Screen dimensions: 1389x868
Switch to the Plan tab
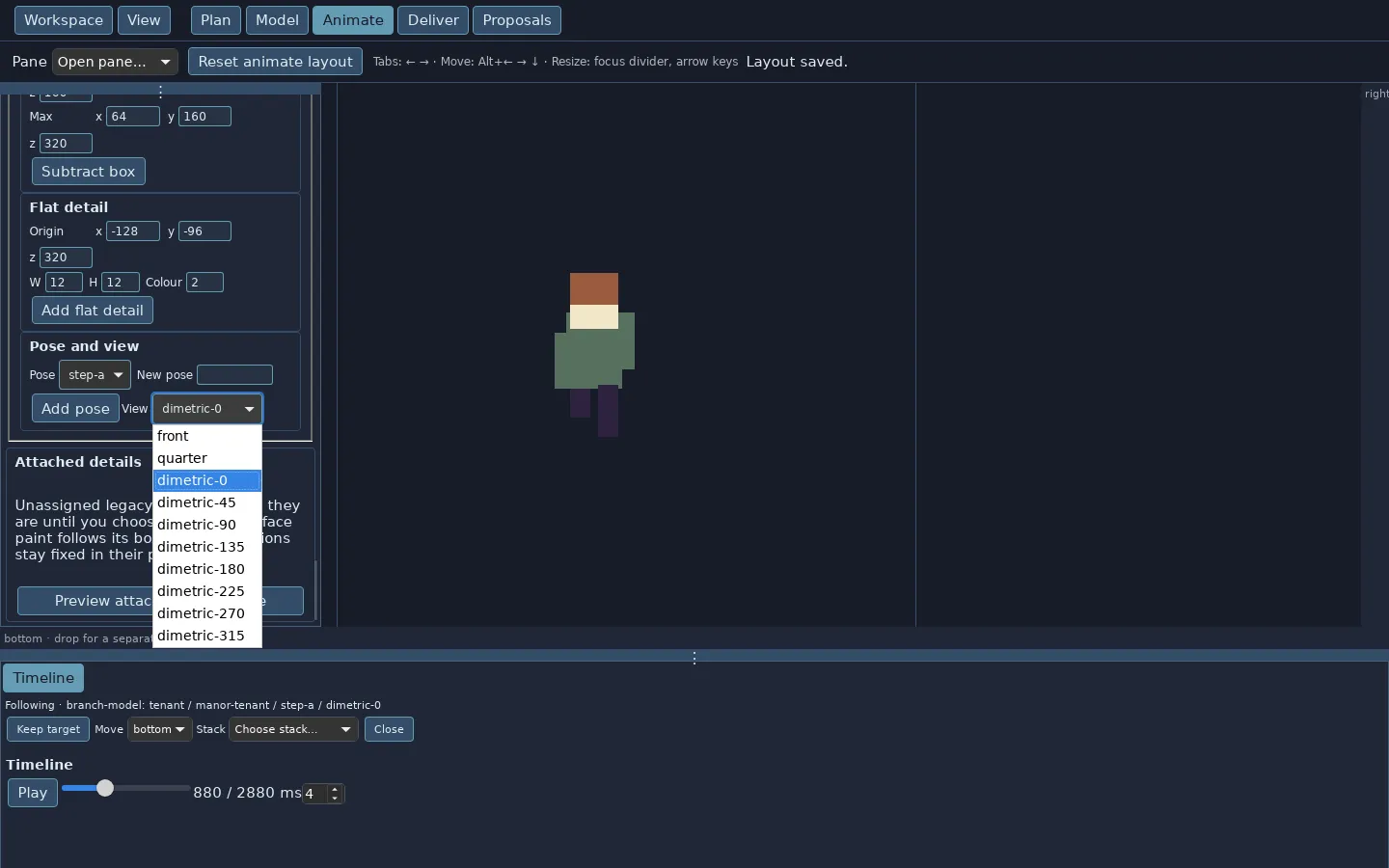216,20
